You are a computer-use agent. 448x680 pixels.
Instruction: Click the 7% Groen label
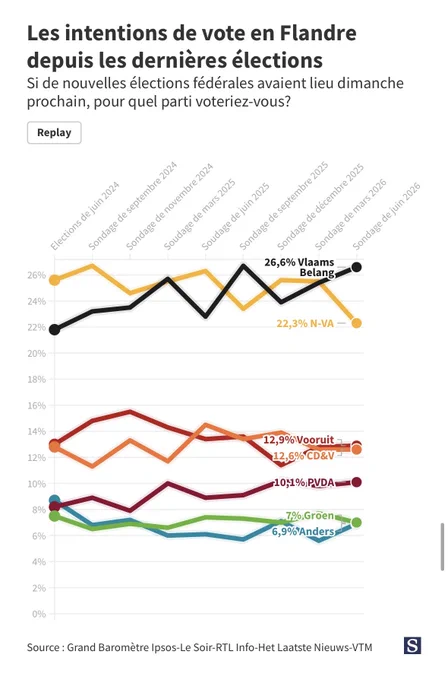[x=310, y=516]
